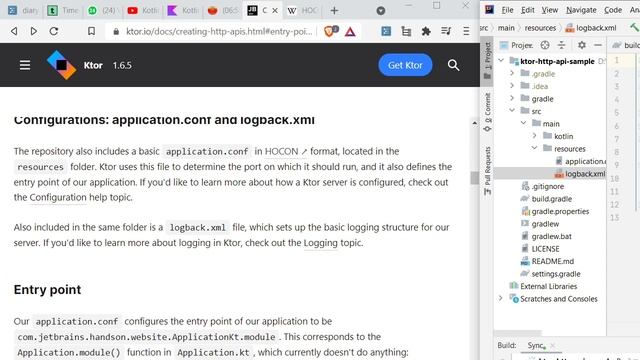640x360 pixels.
Task: Collapse the src folder
Action: [x=512, y=111]
